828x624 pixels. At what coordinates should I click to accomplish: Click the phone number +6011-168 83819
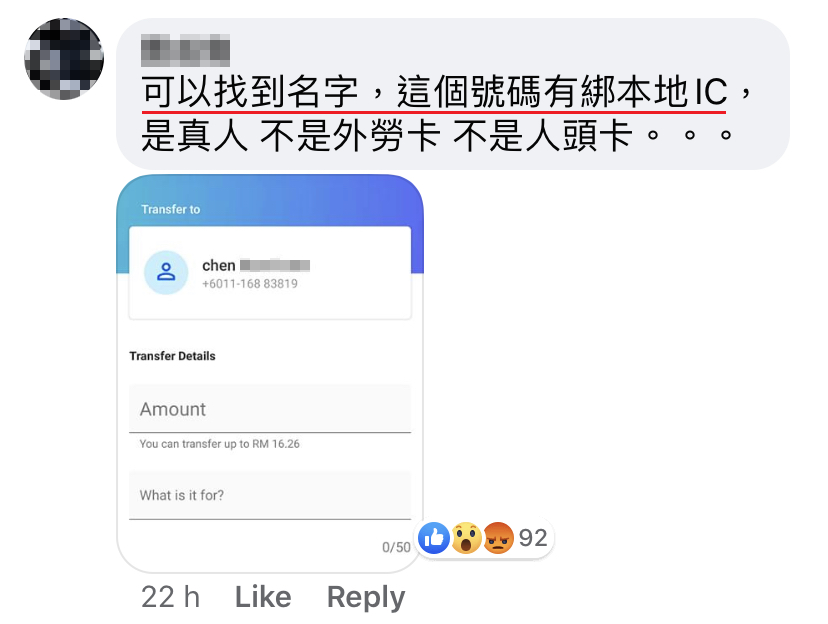250,284
